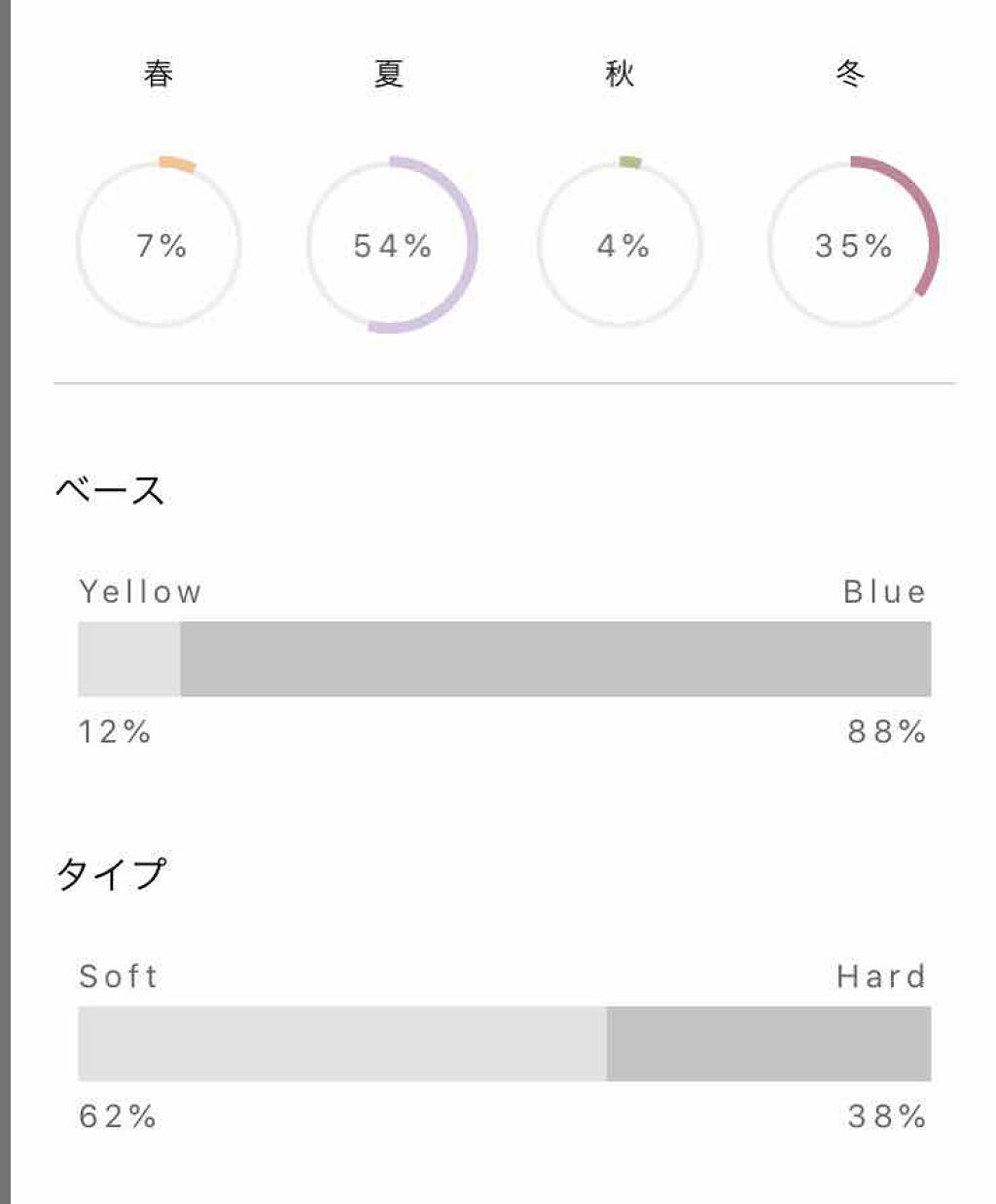Tap the 秋 season label
Image resolution: width=996 pixels, height=1204 pixels.
pos(620,74)
